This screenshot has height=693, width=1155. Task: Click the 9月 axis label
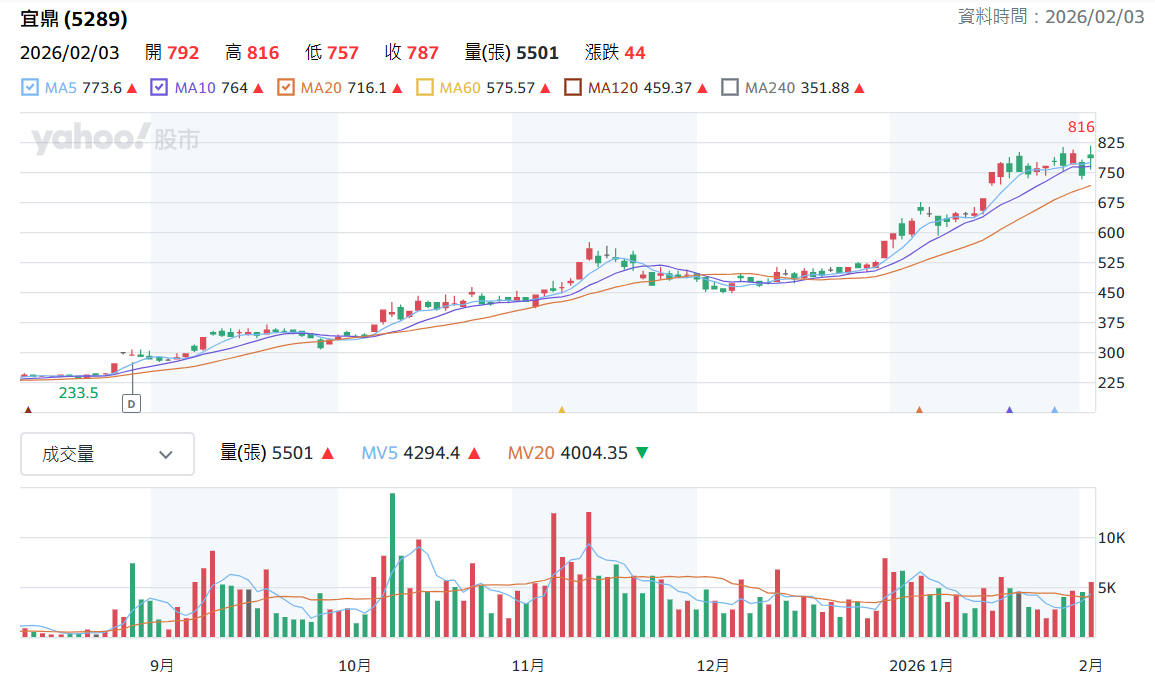tap(162, 666)
